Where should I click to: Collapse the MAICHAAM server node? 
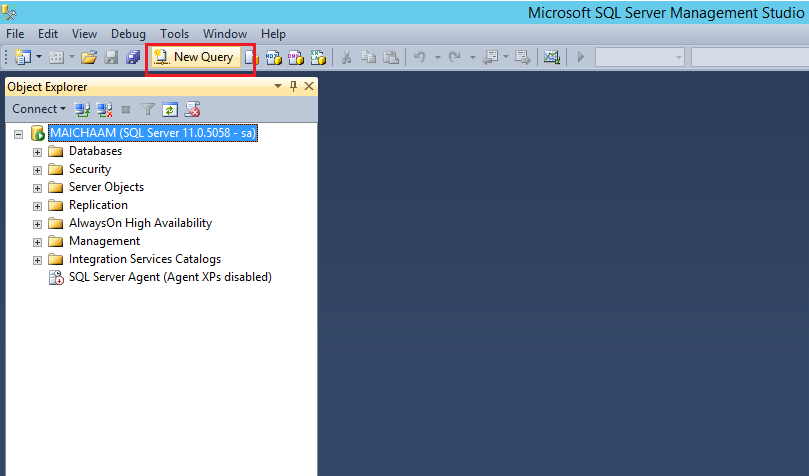(19, 134)
